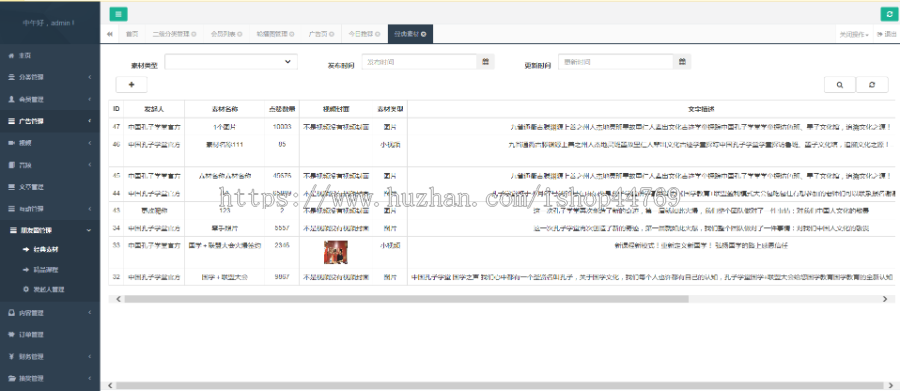Open the 关闭操作 dropdown menu

pos(854,34)
